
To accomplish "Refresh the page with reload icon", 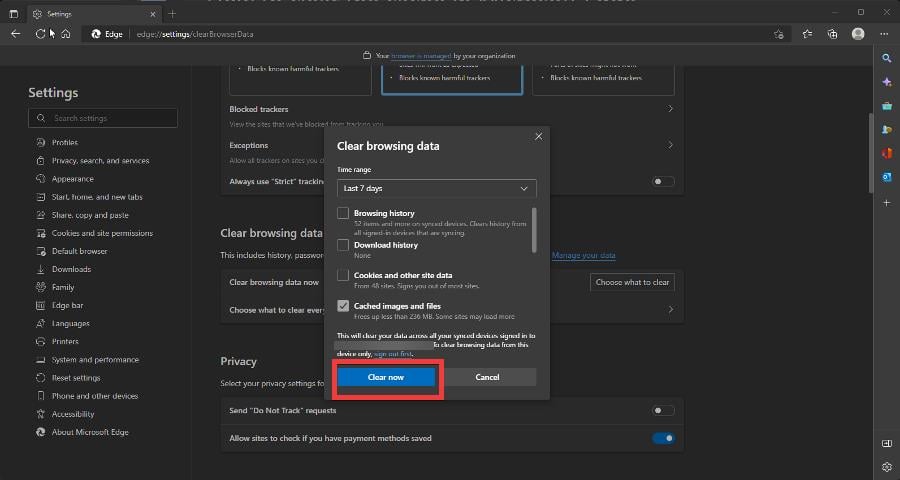I will 40,34.
